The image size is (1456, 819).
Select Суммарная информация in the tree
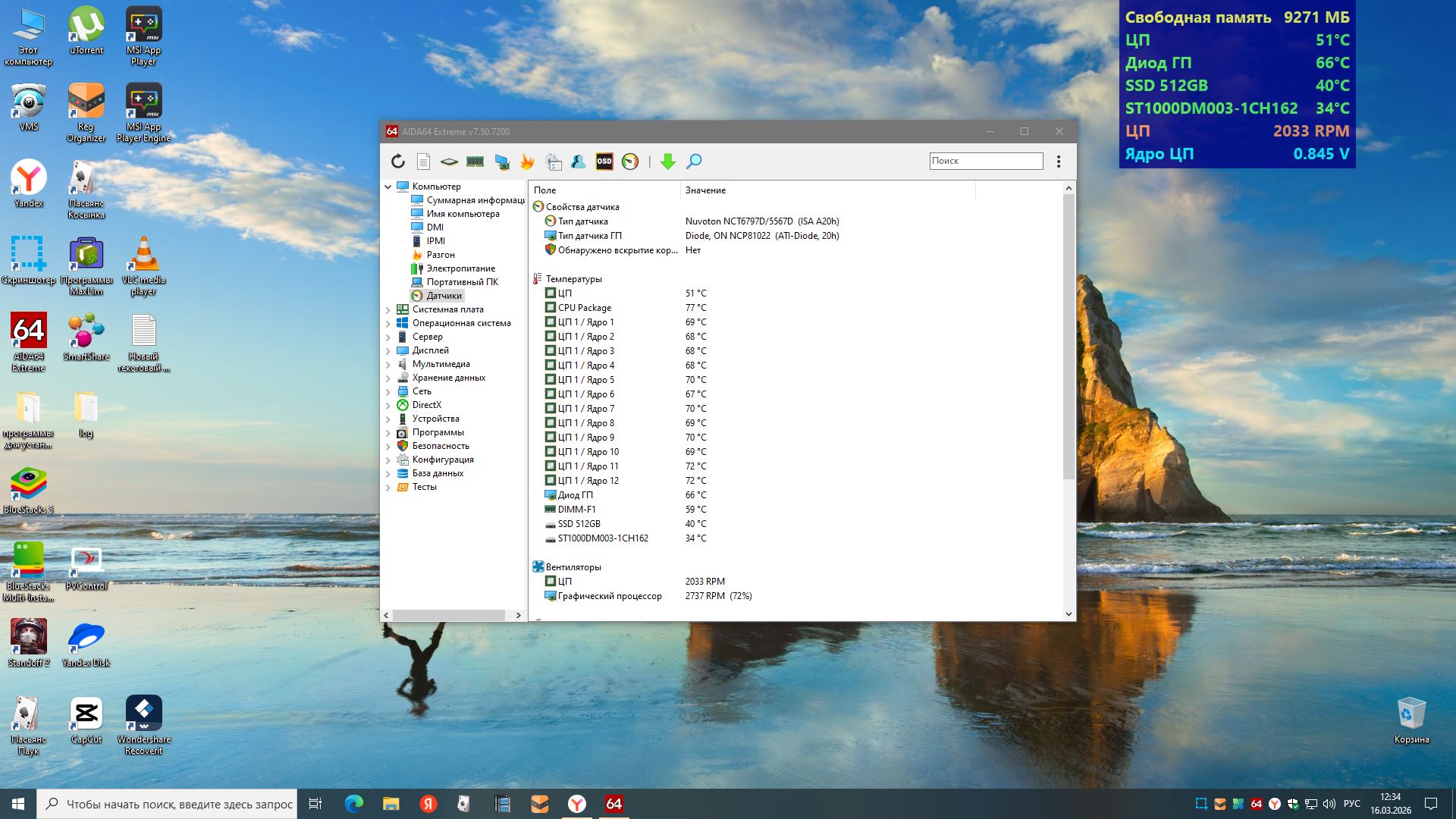click(475, 200)
